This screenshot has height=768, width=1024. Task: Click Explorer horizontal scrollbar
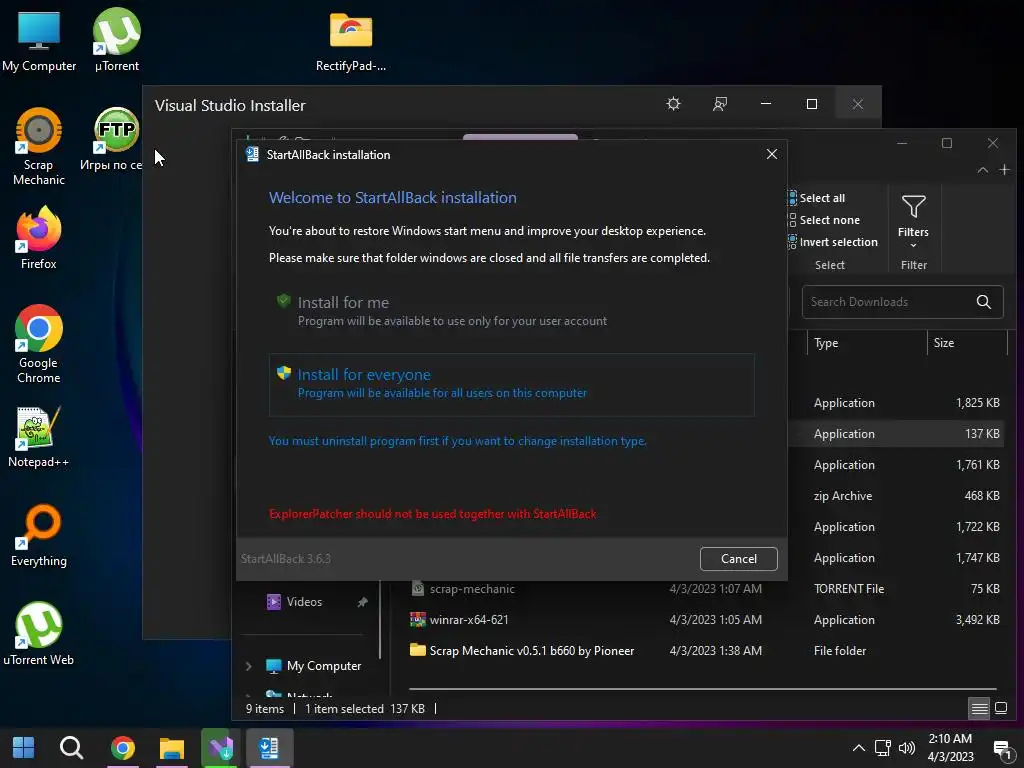click(702, 688)
